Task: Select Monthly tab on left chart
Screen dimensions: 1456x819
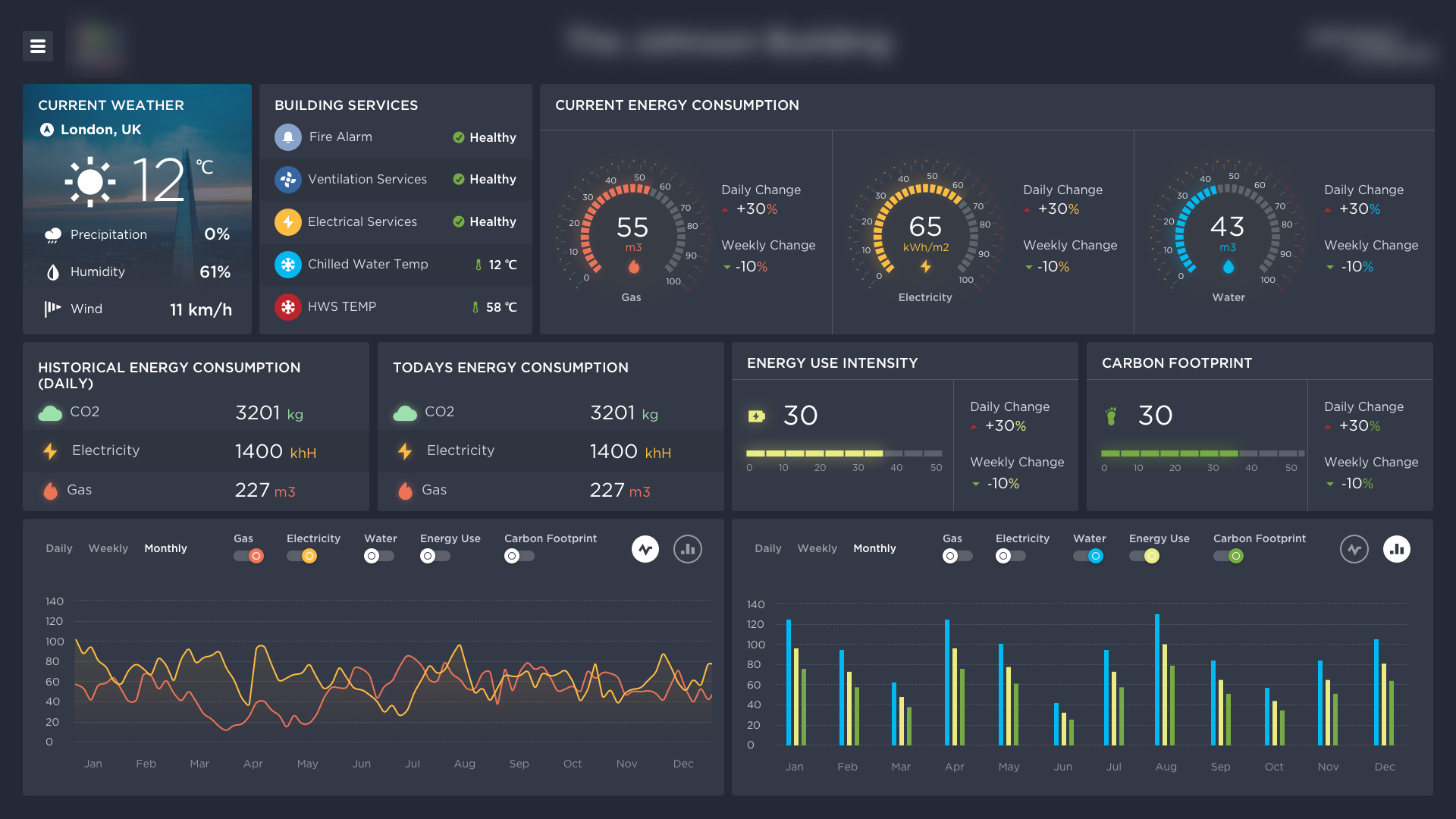Action: pyautogui.click(x=165, y=548)
